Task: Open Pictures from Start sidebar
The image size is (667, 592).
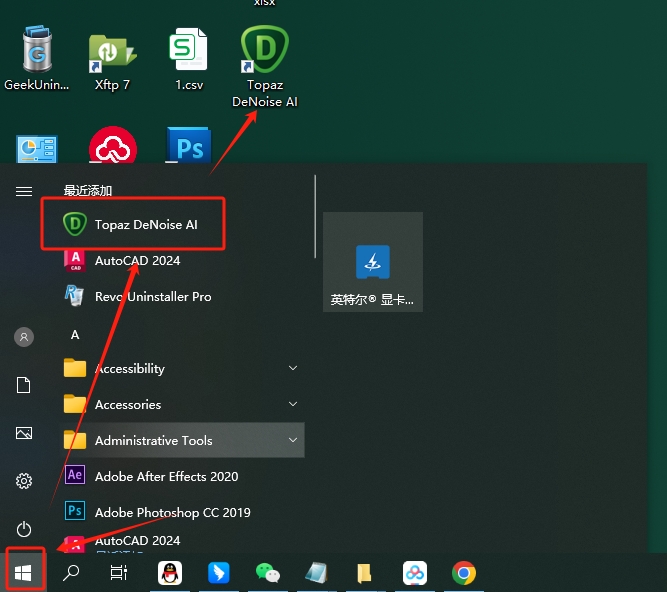Action: [24, 433]
